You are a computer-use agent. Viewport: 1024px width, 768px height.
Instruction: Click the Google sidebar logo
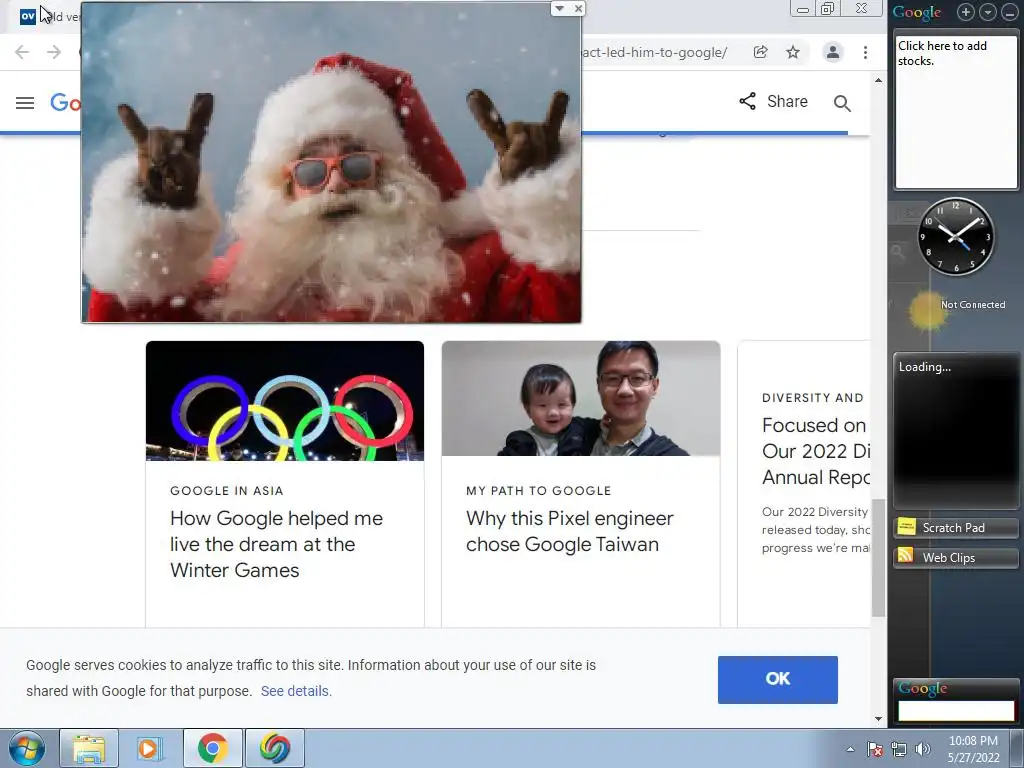(917, 12)
